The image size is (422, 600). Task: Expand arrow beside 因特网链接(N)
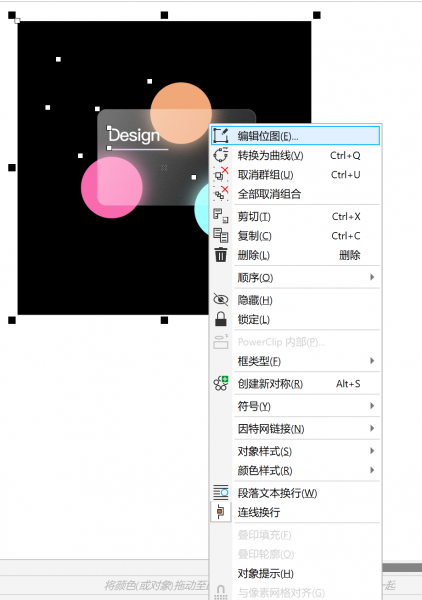[372, 428]
